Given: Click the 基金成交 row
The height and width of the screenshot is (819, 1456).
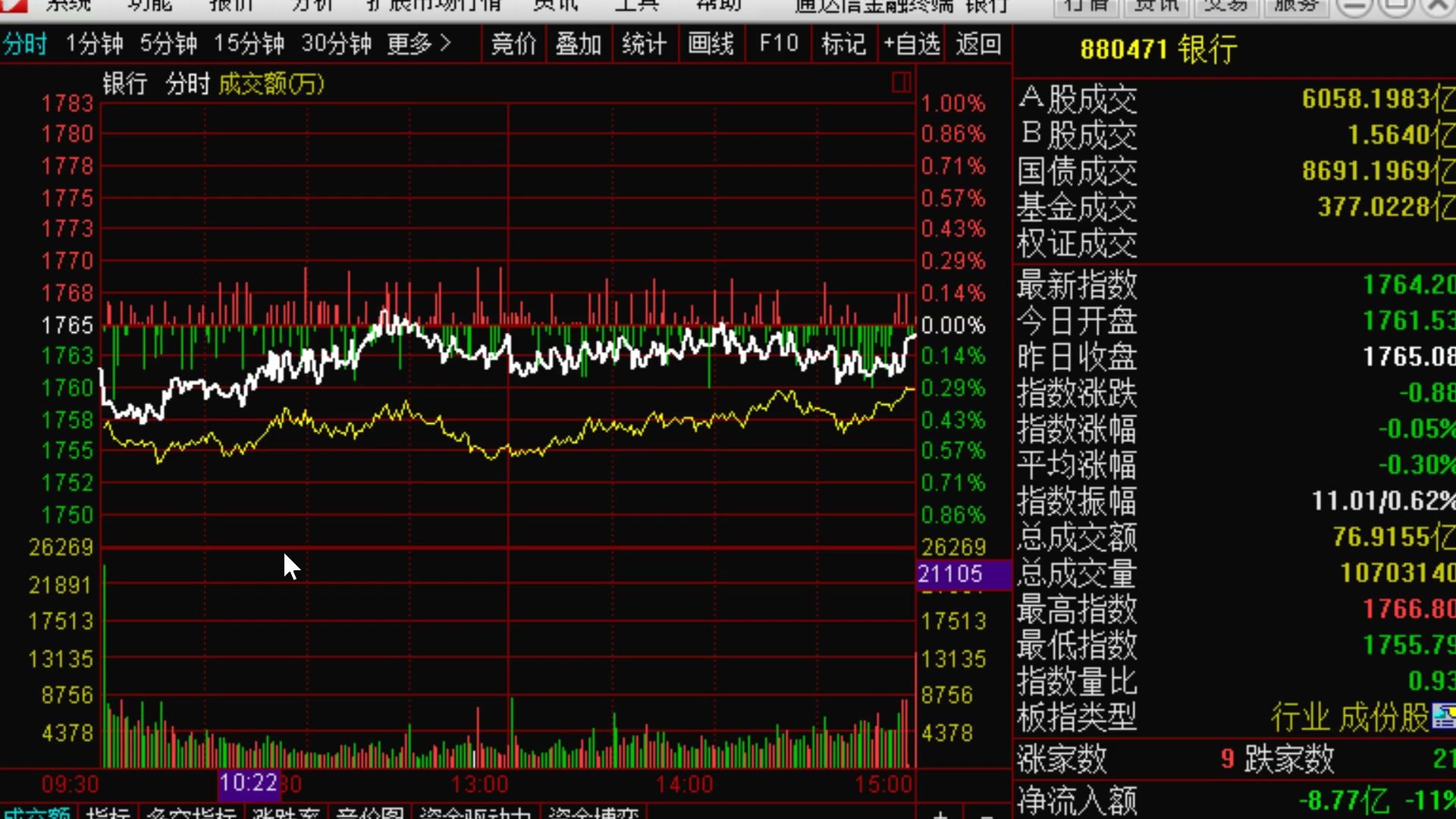Looking at the screenshot, I should (1235, 207).
